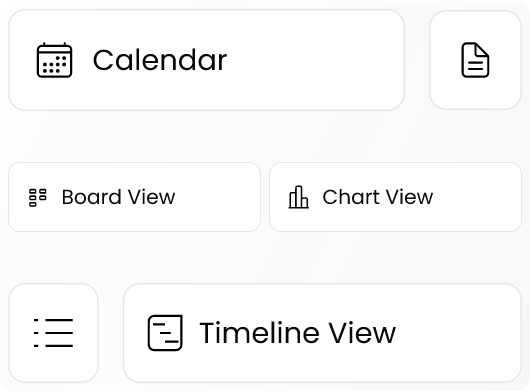The height and width of the screenshot is (392, 530).
Task: Click the "Chart View" text label
Action: click(378, 197)
